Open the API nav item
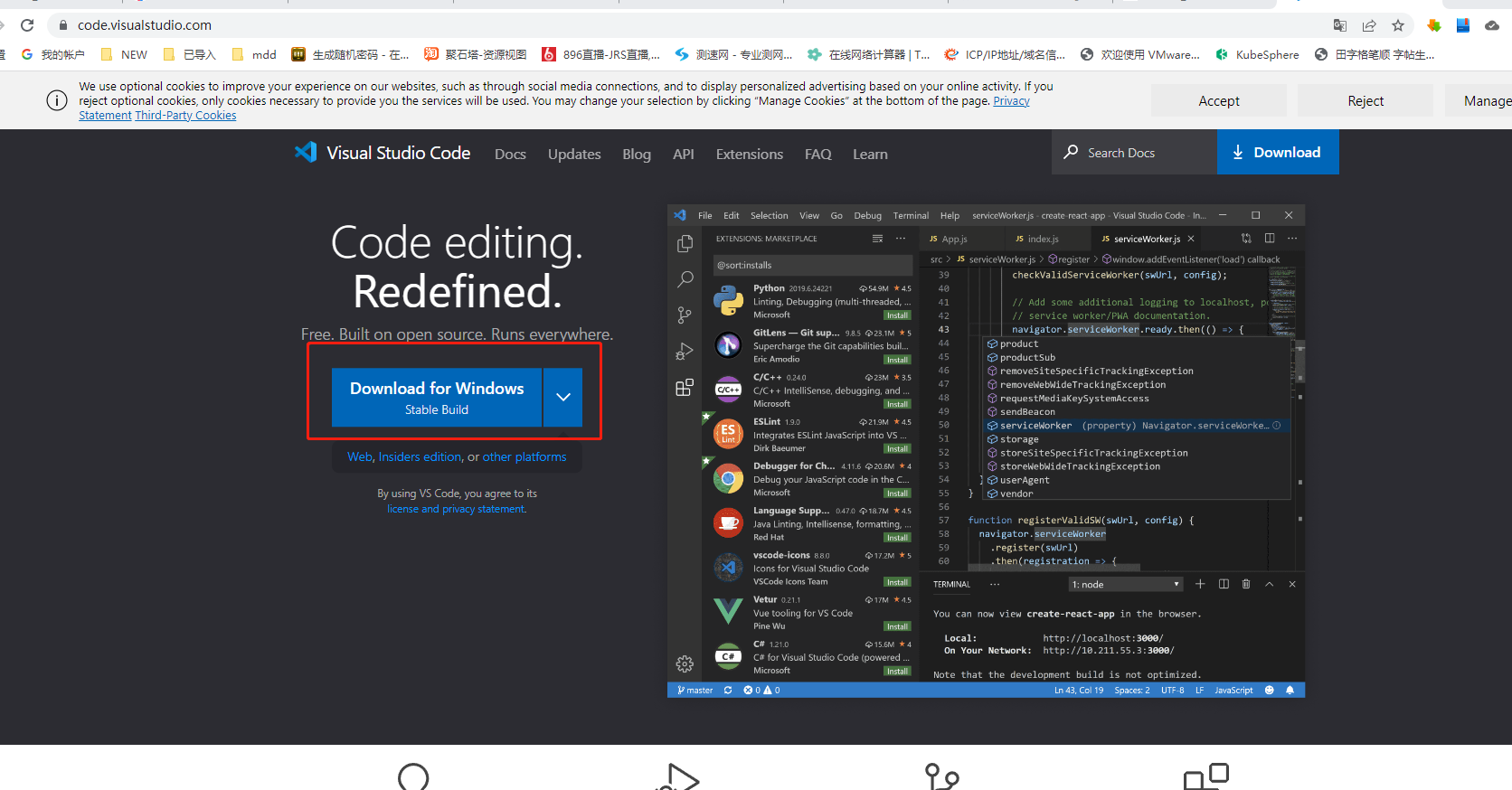This screenshot has height=790, width=1512. pos(684,154)
